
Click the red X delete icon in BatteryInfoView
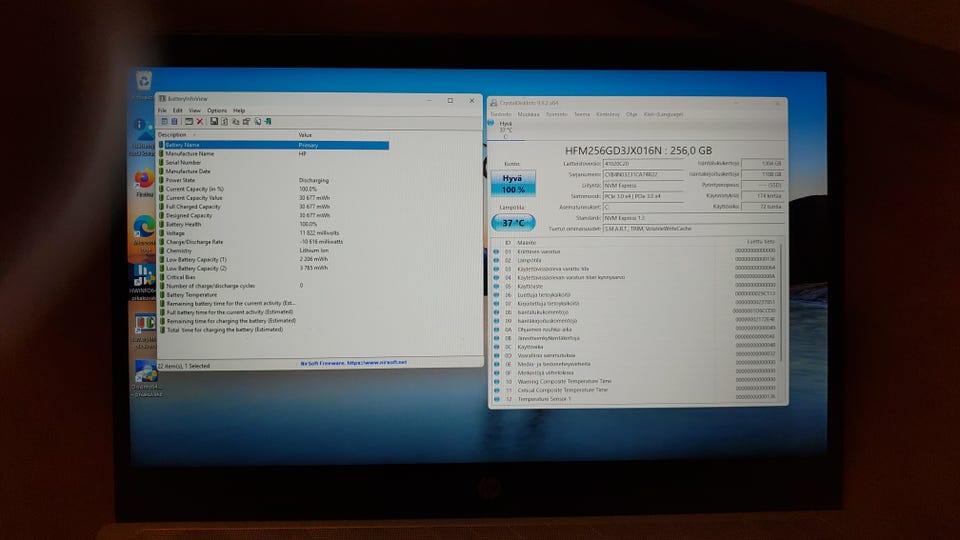tap(200, 121)
